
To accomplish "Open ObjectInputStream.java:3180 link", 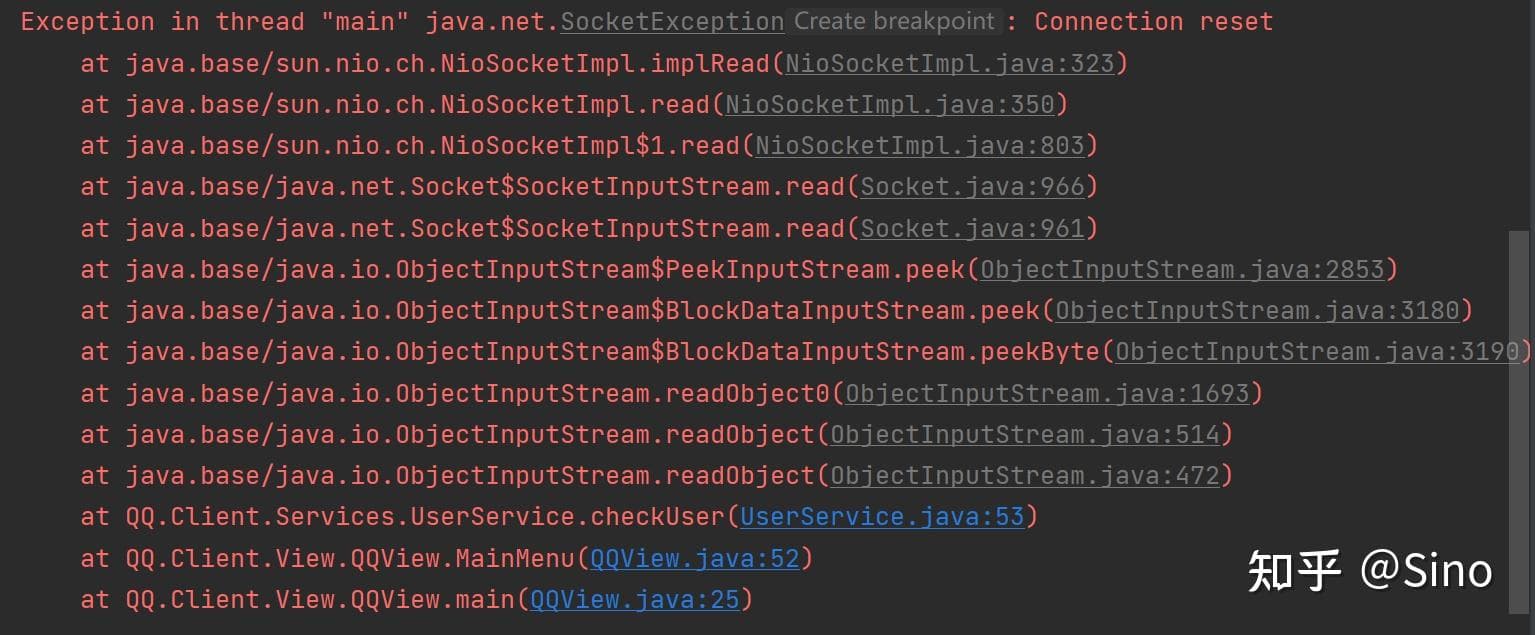I will click(1257, 311).
